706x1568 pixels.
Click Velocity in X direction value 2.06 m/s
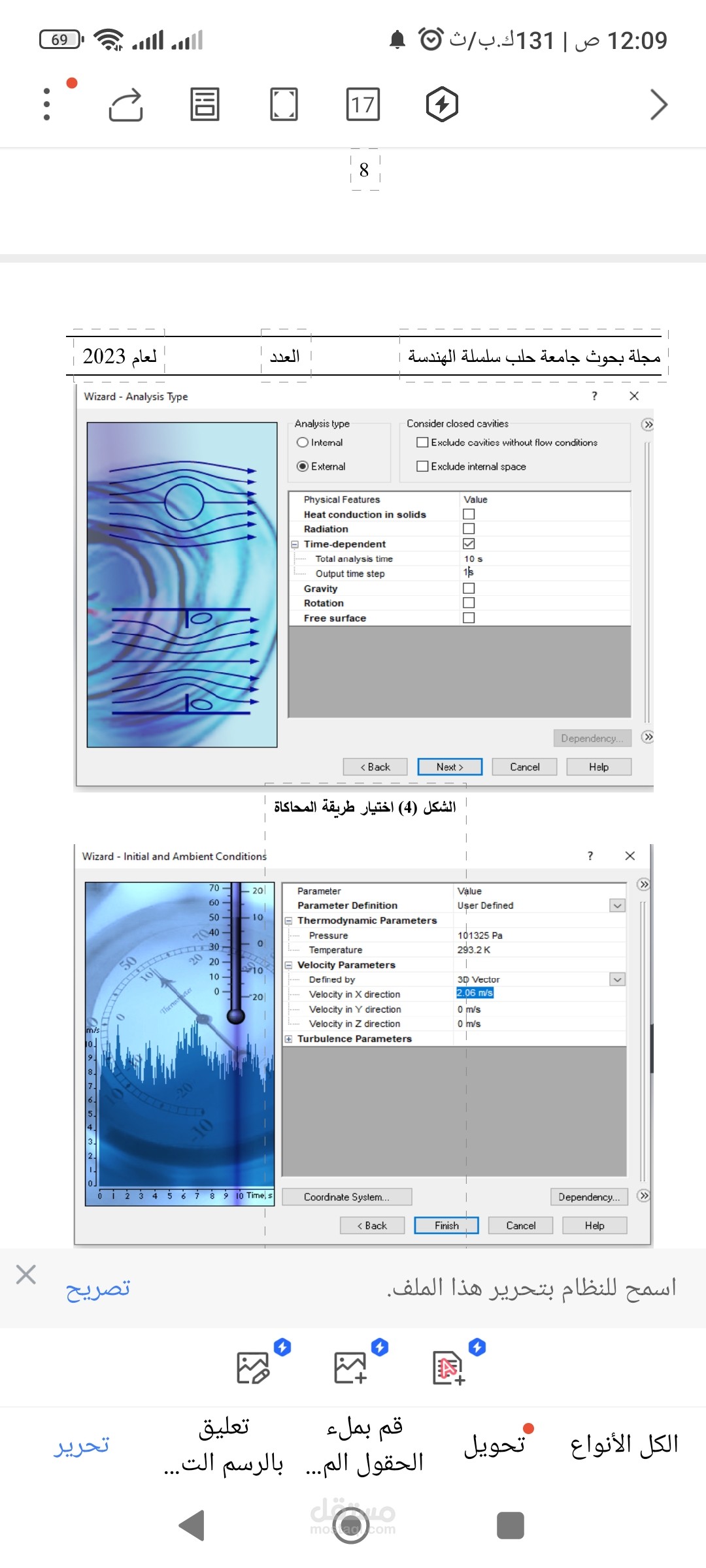tap(475, 993)
